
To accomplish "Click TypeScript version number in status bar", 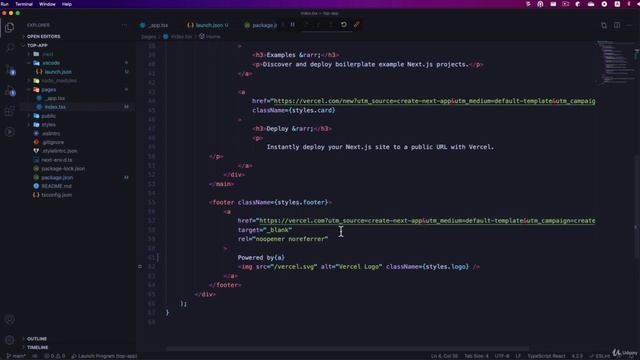I will pos(577,356).
